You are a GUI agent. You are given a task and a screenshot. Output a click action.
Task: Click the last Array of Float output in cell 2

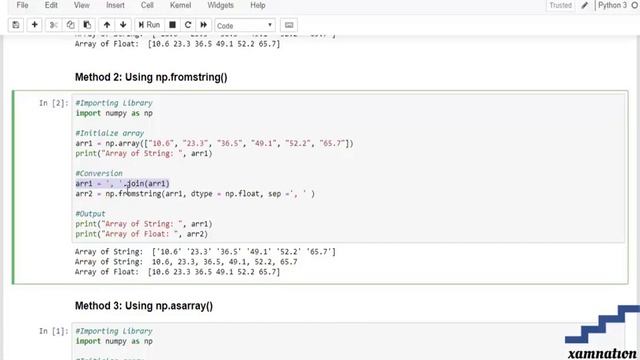tap(178, 272)
